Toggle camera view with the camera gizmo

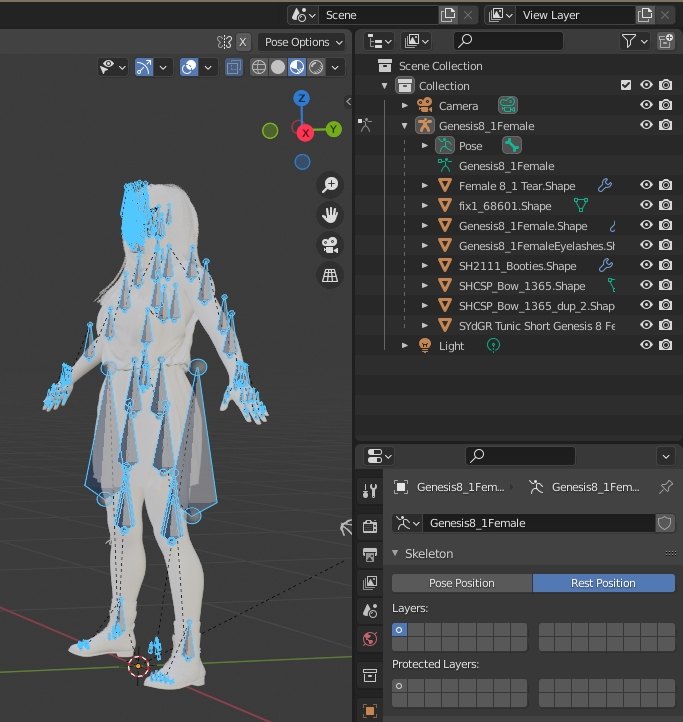[x=329, y=245]
